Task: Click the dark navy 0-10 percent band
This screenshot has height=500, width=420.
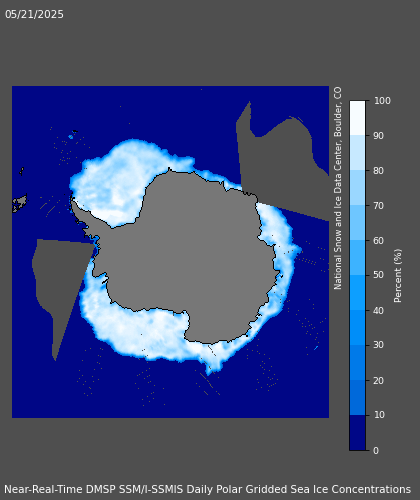Action: click(x=357, y=433)
